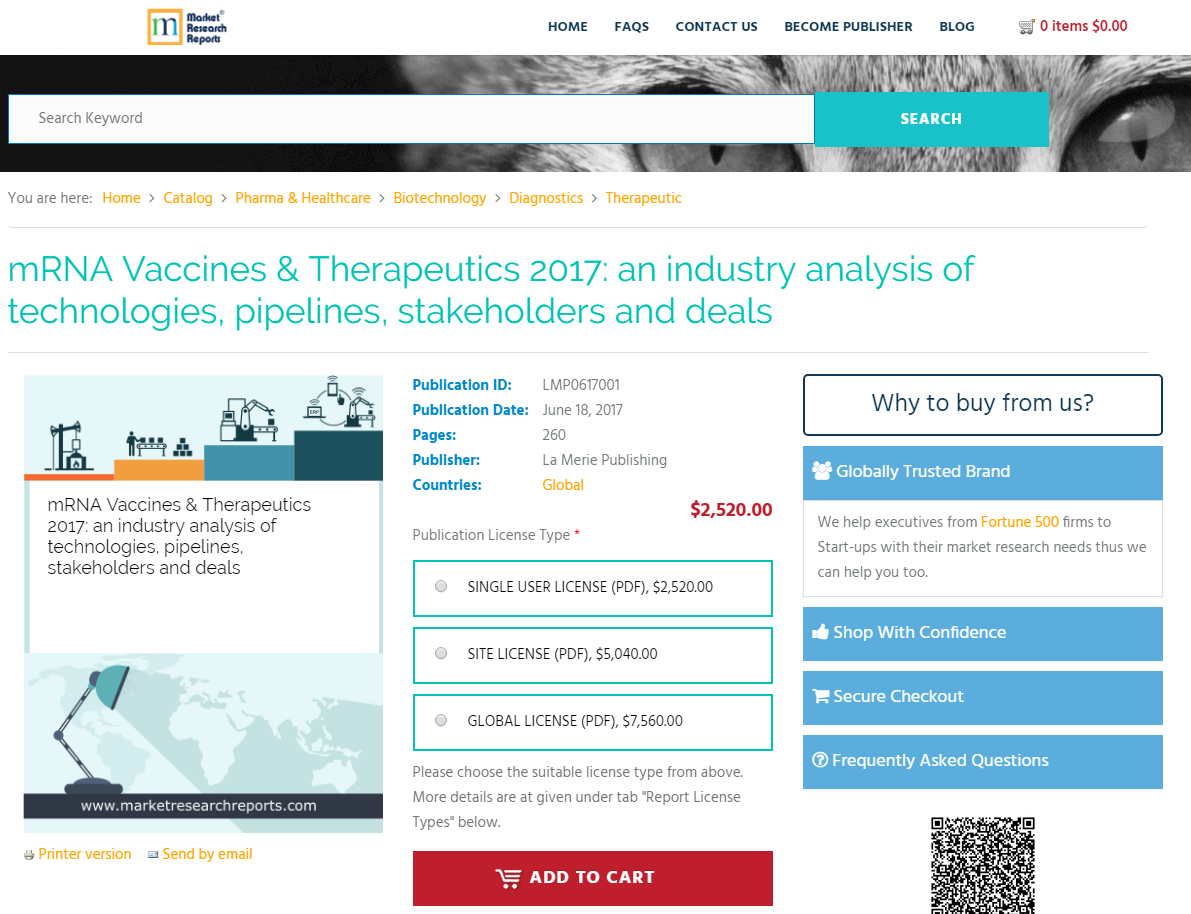The width and height of the screenshot is (1191, 914).
Task: Click the thumbs-up icon on Shop With Confidence
Action: pos(820,632)
